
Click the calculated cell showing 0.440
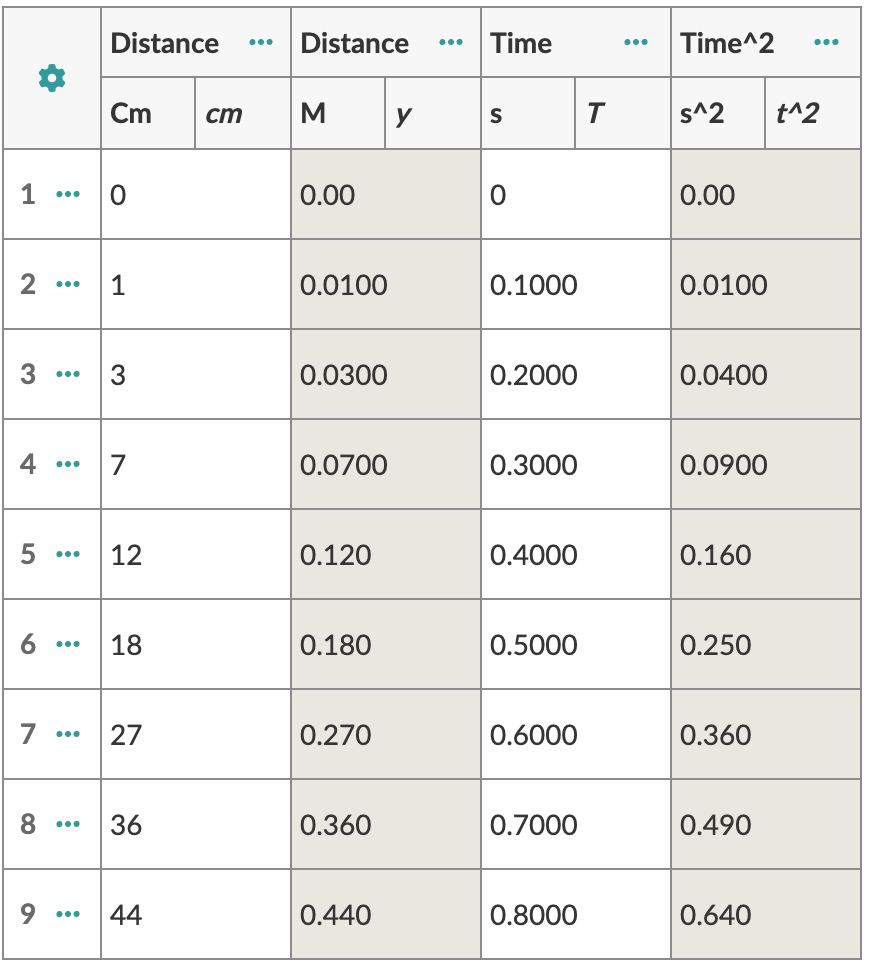click(385, 914)
